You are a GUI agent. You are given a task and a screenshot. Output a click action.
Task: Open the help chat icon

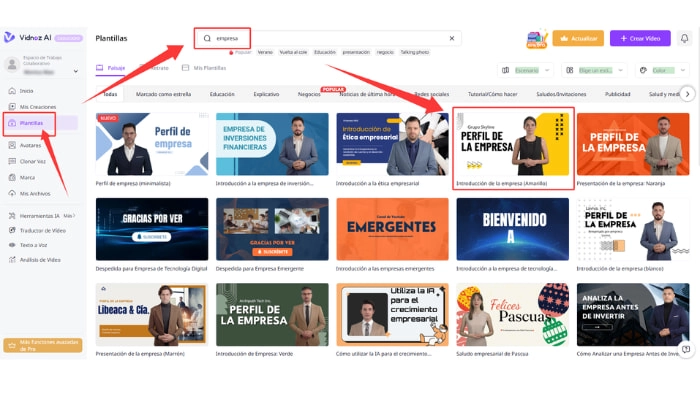click(686, 349)
